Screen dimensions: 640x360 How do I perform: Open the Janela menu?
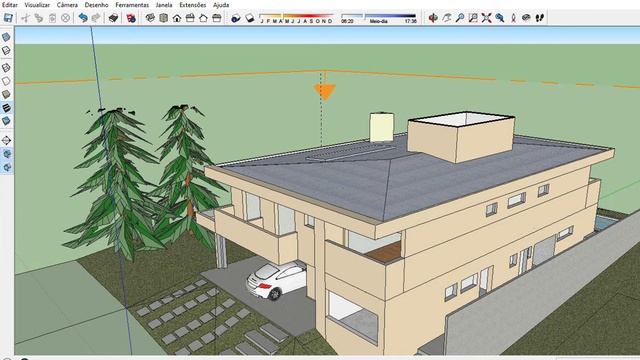pos(164,5)
